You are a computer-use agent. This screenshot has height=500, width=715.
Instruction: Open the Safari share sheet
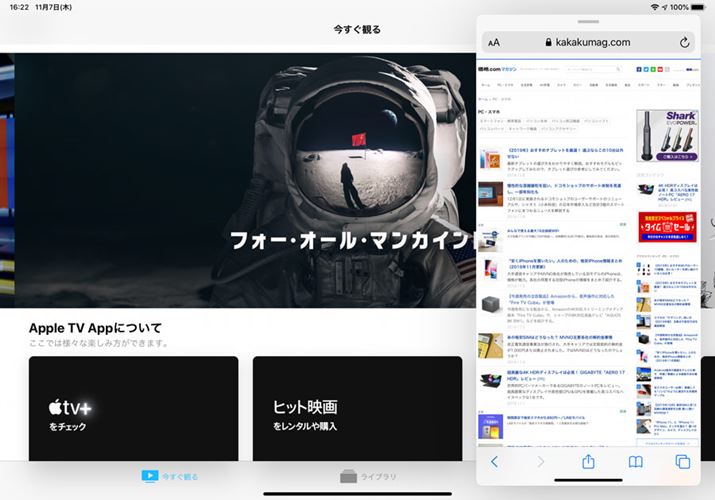[588, 461]
